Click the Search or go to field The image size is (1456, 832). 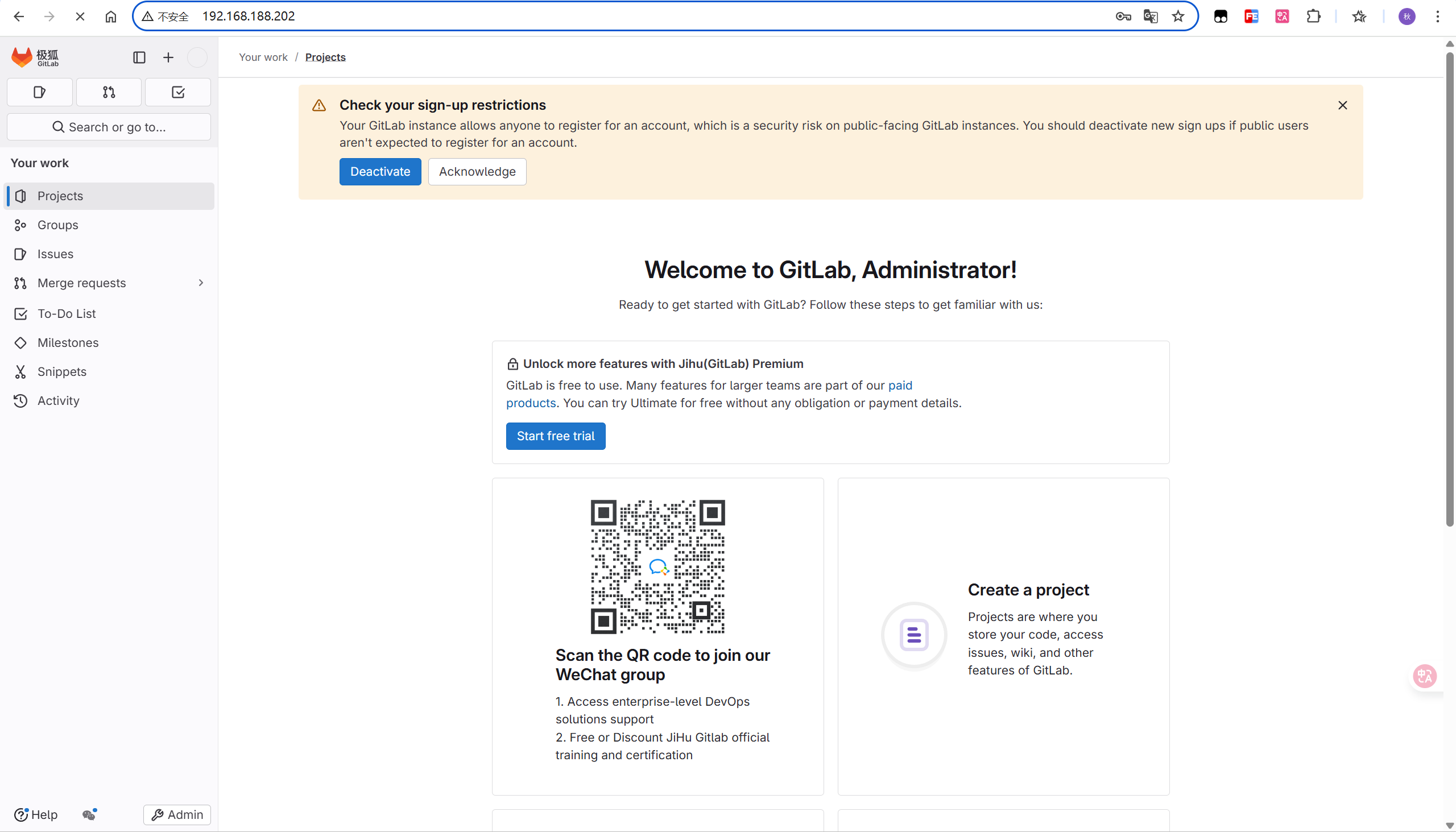click(109, 127)
